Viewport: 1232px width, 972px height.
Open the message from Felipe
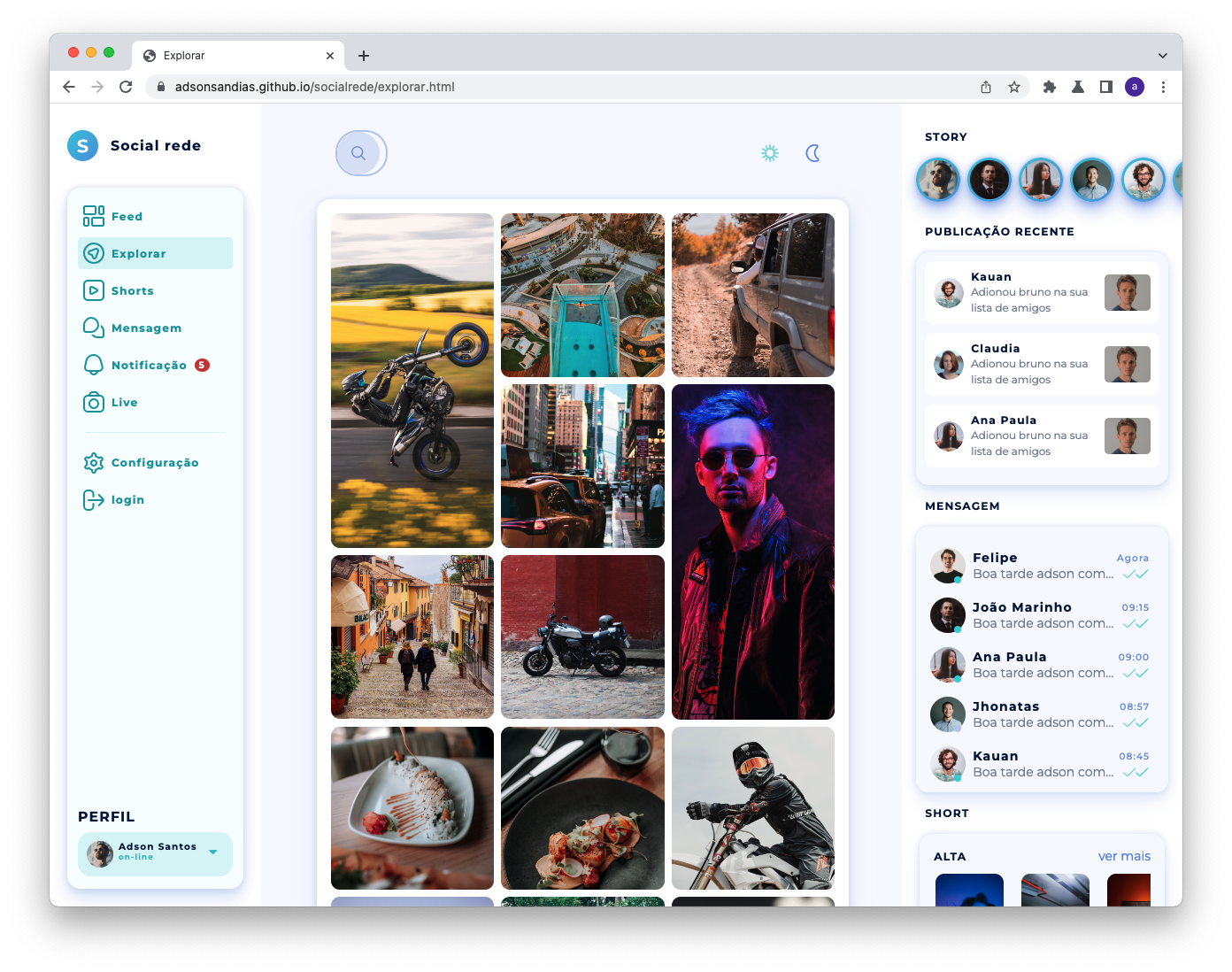(x=1042, y=566)
